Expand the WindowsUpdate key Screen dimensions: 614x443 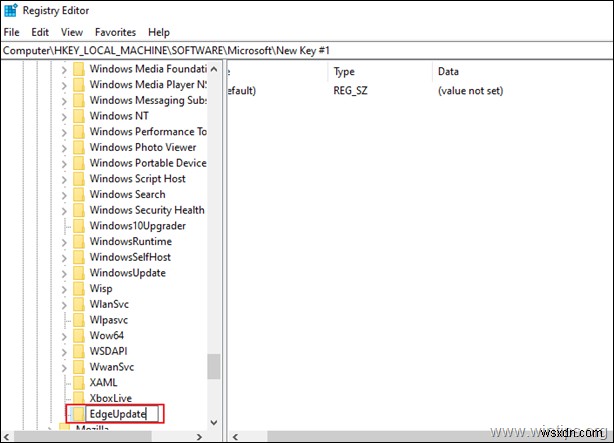tap(64, 274)
